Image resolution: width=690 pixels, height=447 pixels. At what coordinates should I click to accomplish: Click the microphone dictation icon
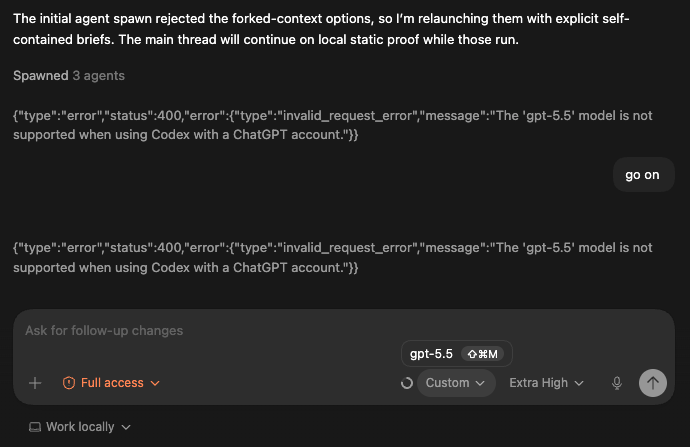[x=617, y=383]
